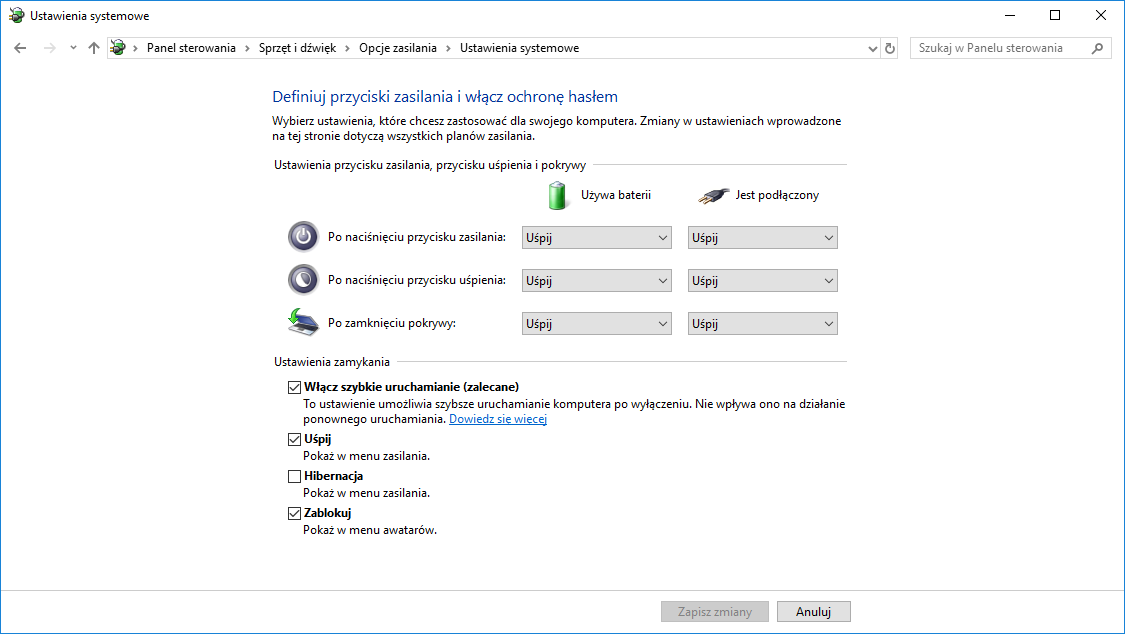The image size is (1125, 634).
Task: Enable the Hibernacja checkbox
Action: (294, 477)
